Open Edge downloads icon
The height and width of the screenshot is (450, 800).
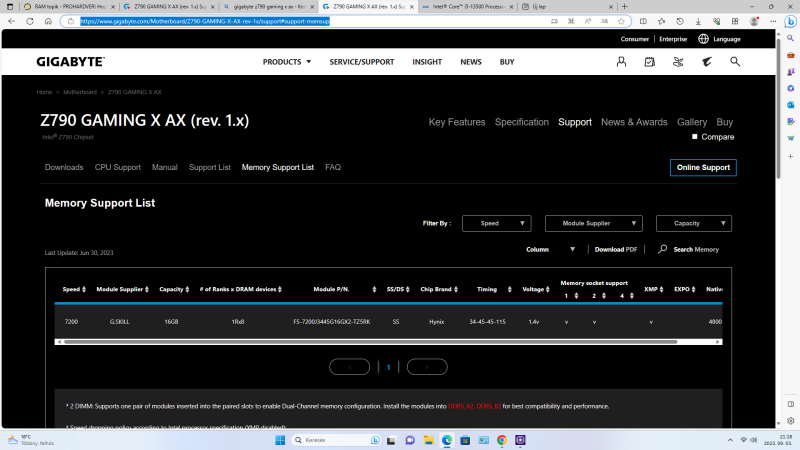point(698,21)
